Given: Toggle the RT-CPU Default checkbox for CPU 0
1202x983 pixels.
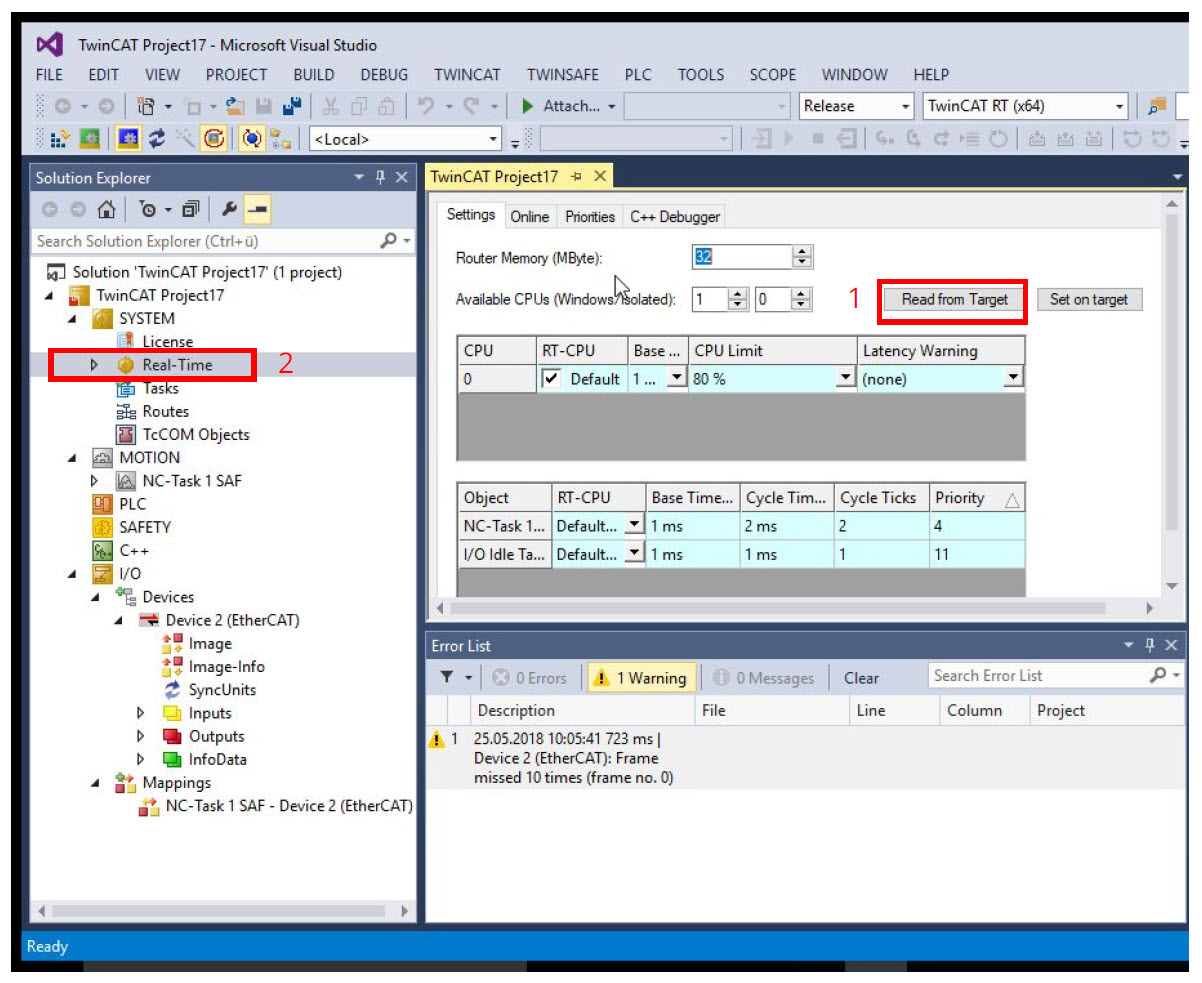Looking at the screenshot, I should click(551, 379).
